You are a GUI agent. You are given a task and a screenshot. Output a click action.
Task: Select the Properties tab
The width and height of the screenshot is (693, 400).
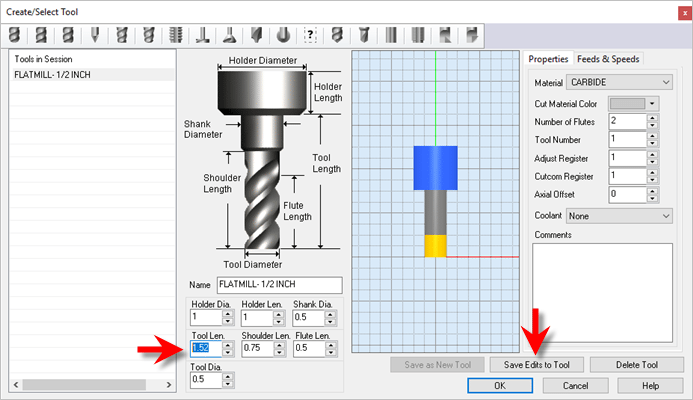tap(549, 59)
